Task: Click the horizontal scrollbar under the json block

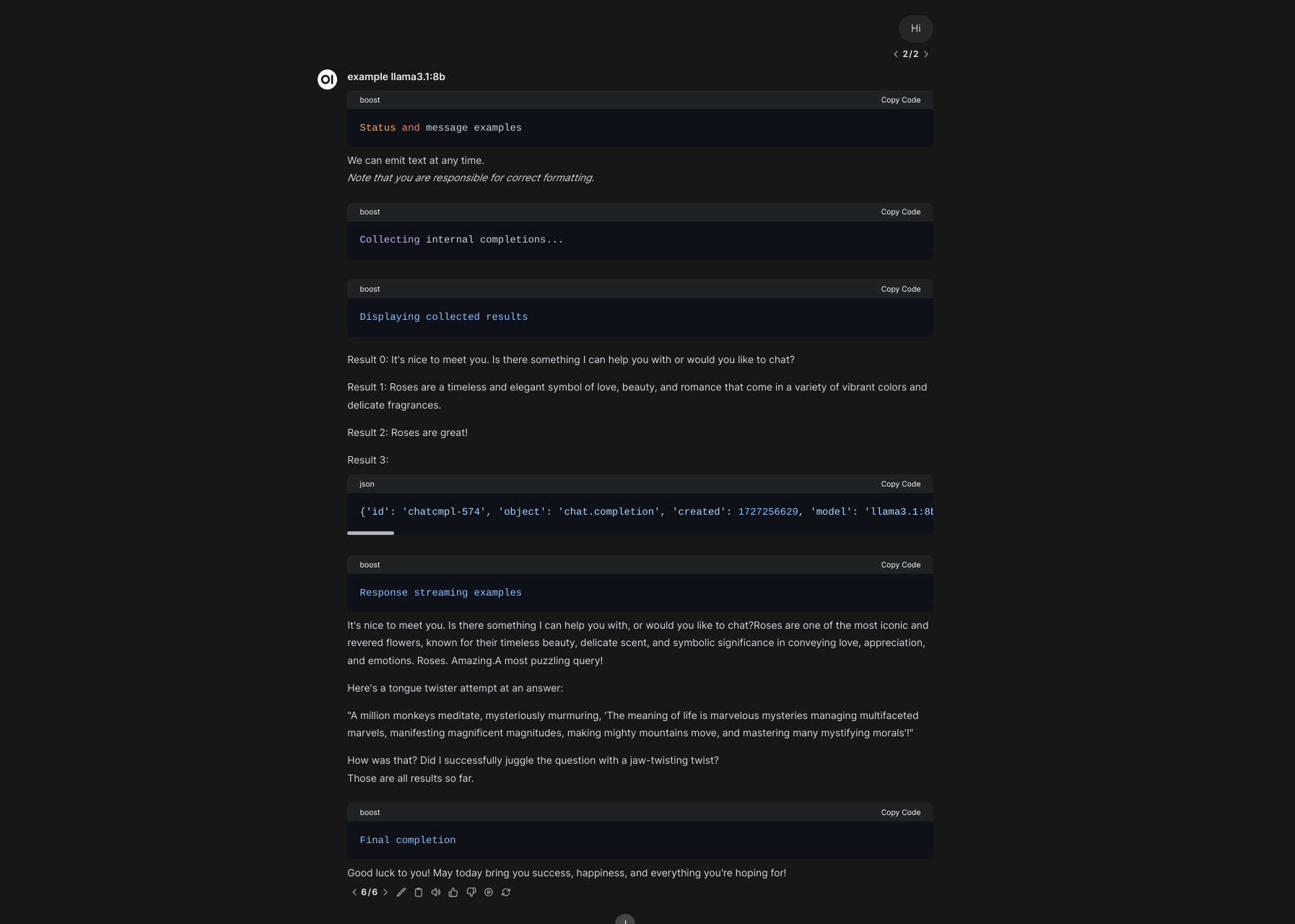Action: [370, 533]
